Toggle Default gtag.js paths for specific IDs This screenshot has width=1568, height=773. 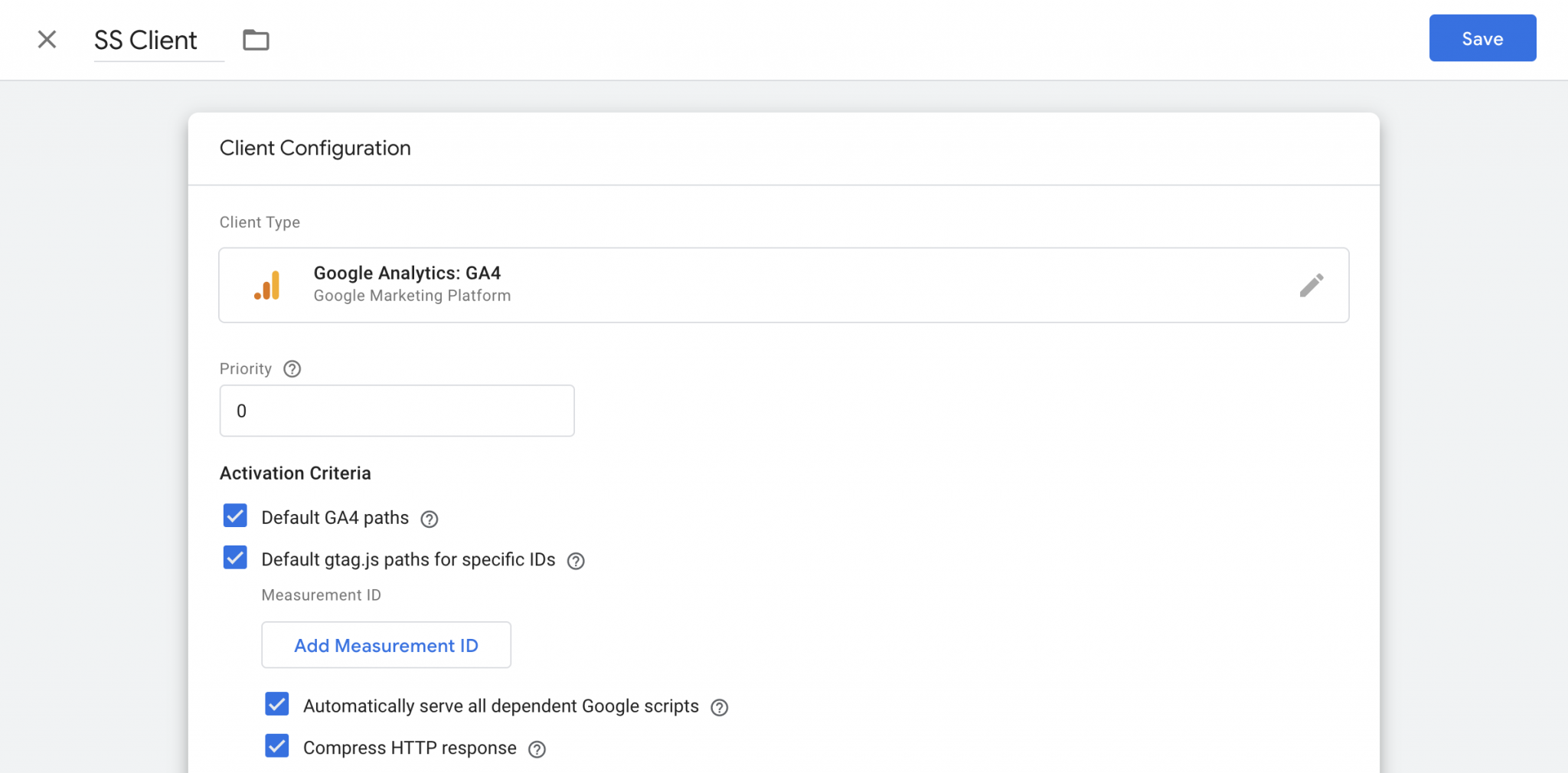point(235,558)
